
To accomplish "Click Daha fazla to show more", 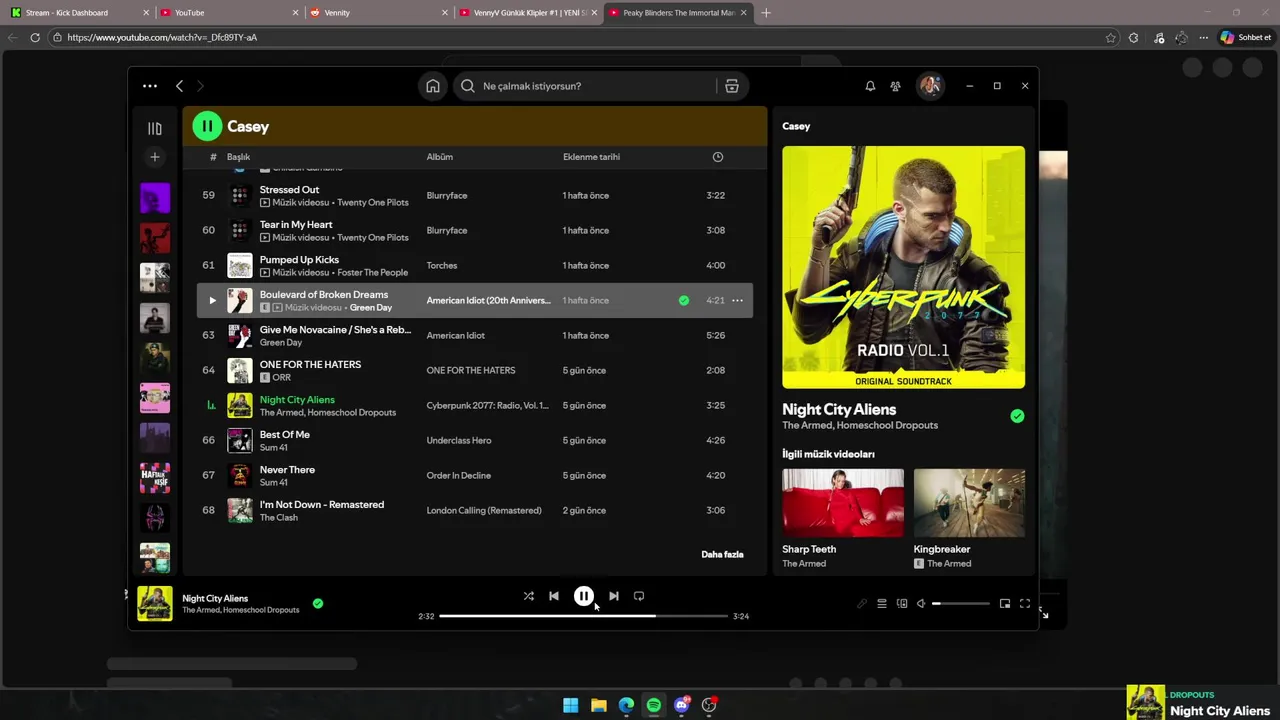I will click(722, 554).
